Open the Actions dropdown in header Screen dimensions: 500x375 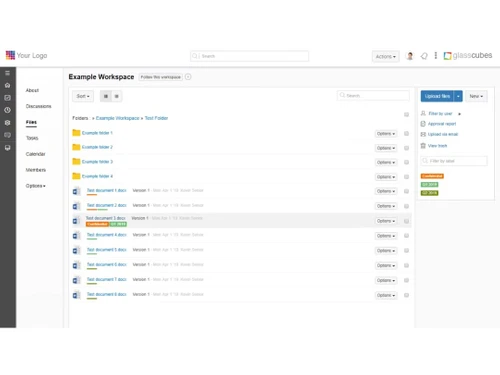[x=386, y=56]
